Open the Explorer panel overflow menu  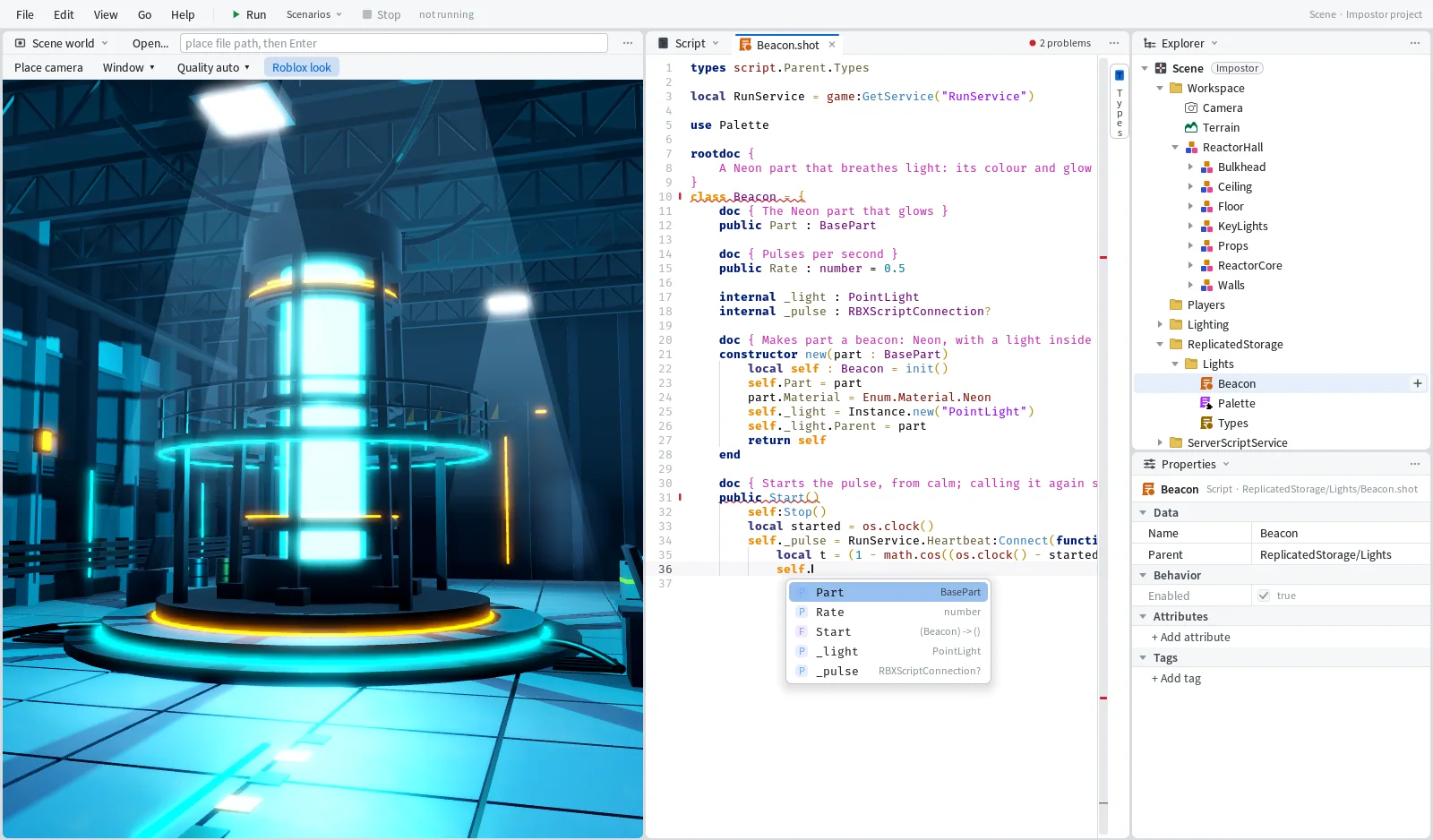[x=1415, y=43]
